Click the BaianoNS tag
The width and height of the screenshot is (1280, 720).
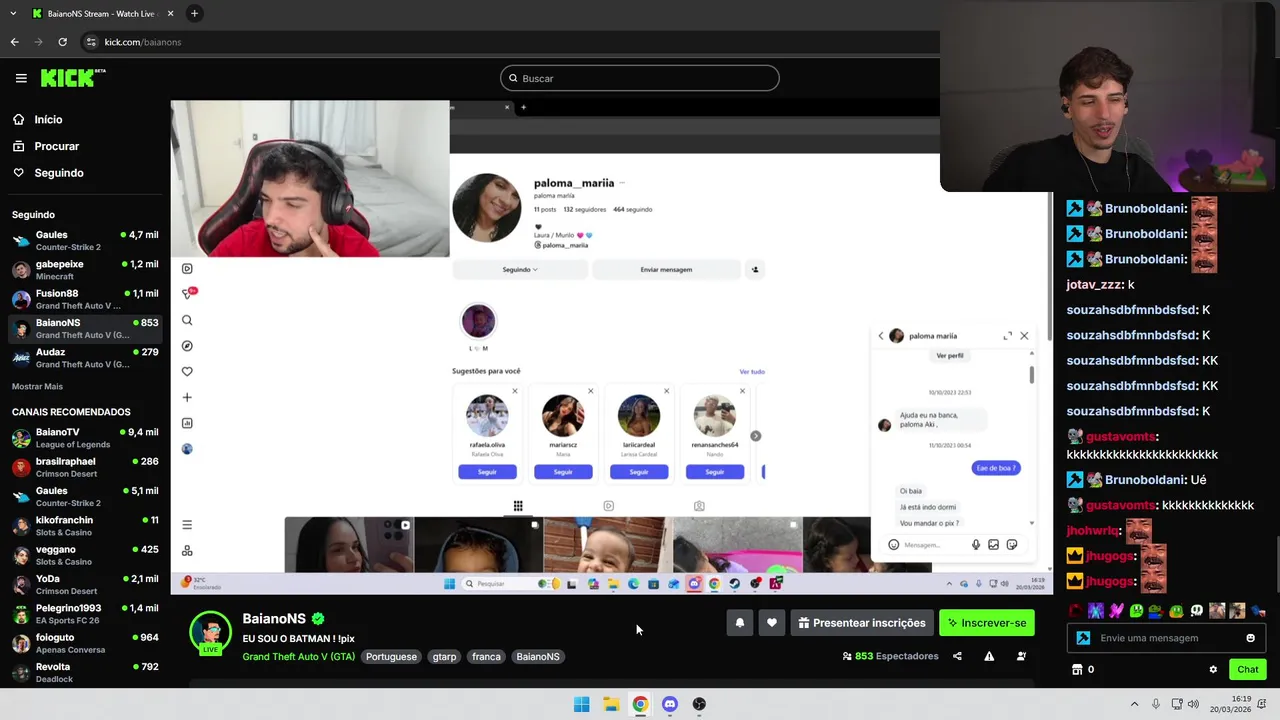pyautogui.click(x=538, y=657)
